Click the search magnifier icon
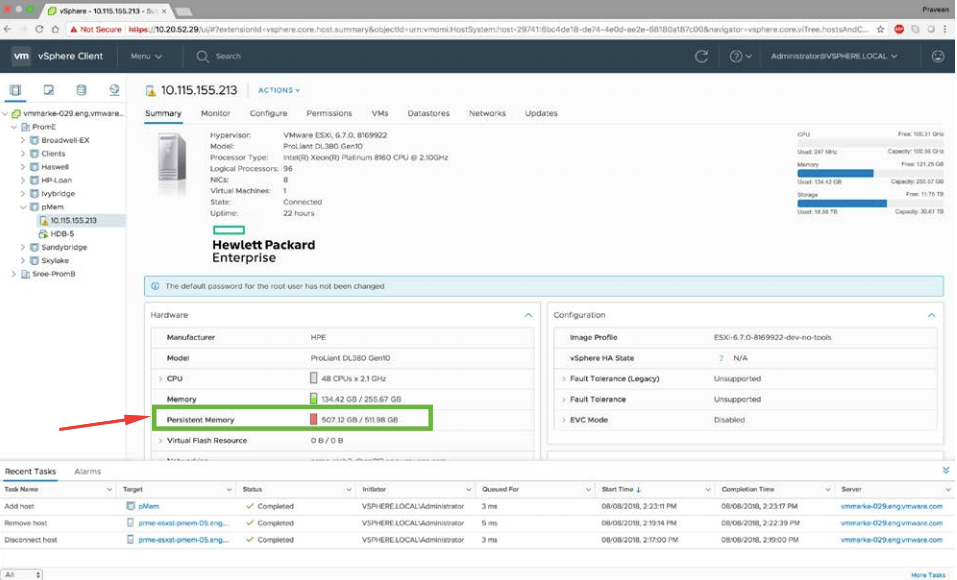 (203, 56)
